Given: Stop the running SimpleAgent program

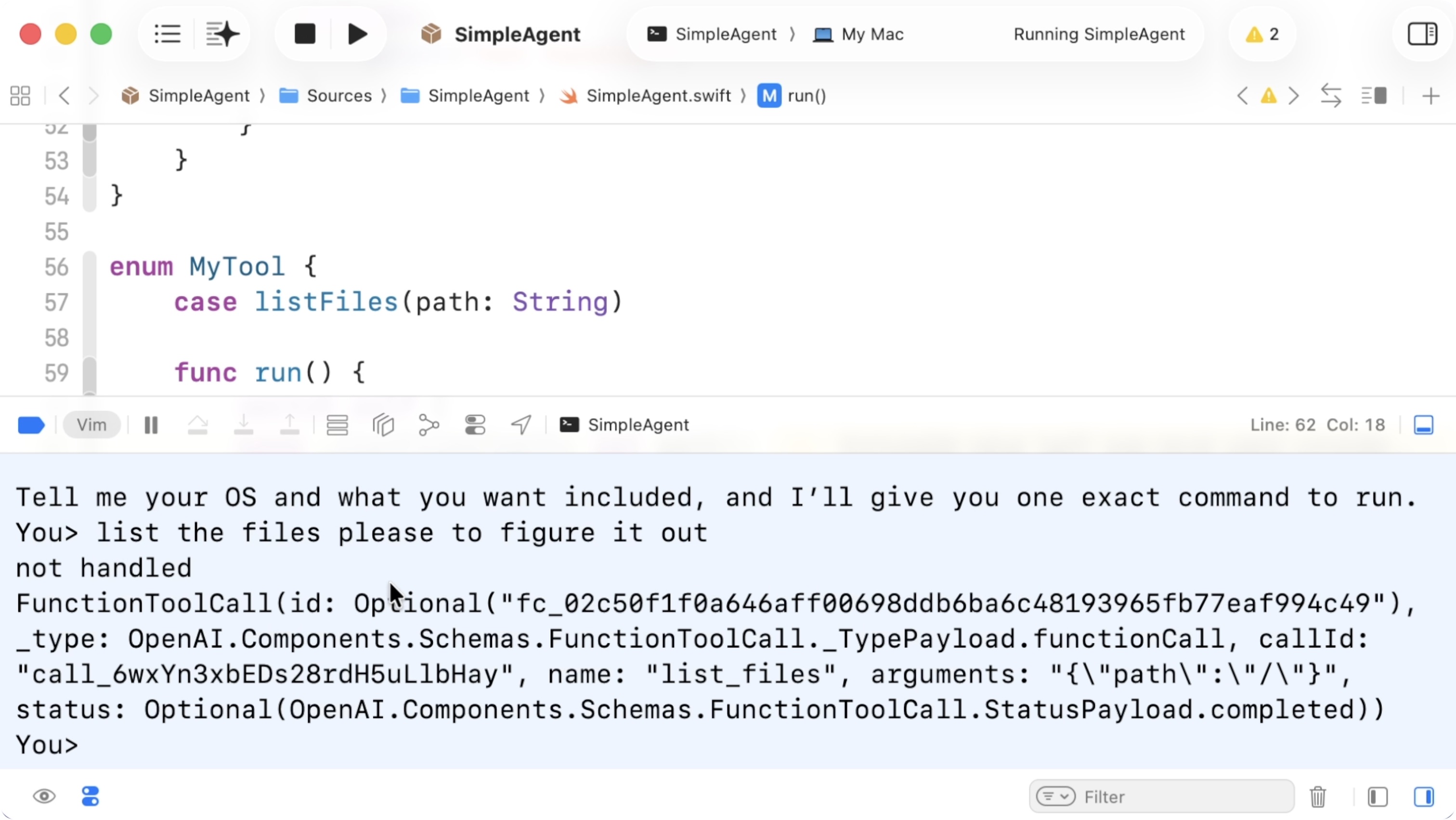Looking at the screenshot, I should pyautogui.click(x=305, y=34).
